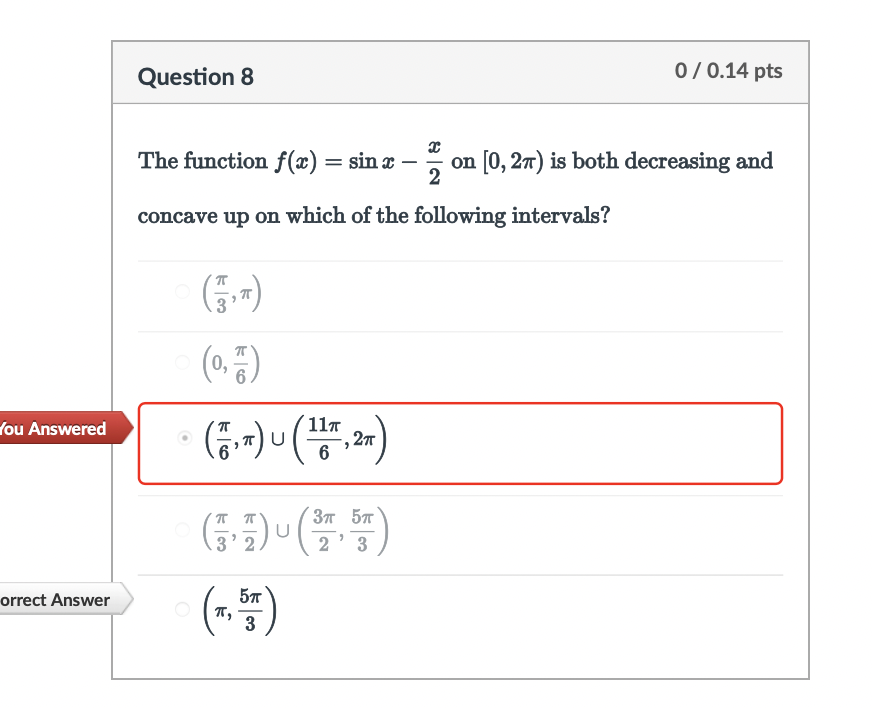Click the Question 8 heading

click(196, 76)
